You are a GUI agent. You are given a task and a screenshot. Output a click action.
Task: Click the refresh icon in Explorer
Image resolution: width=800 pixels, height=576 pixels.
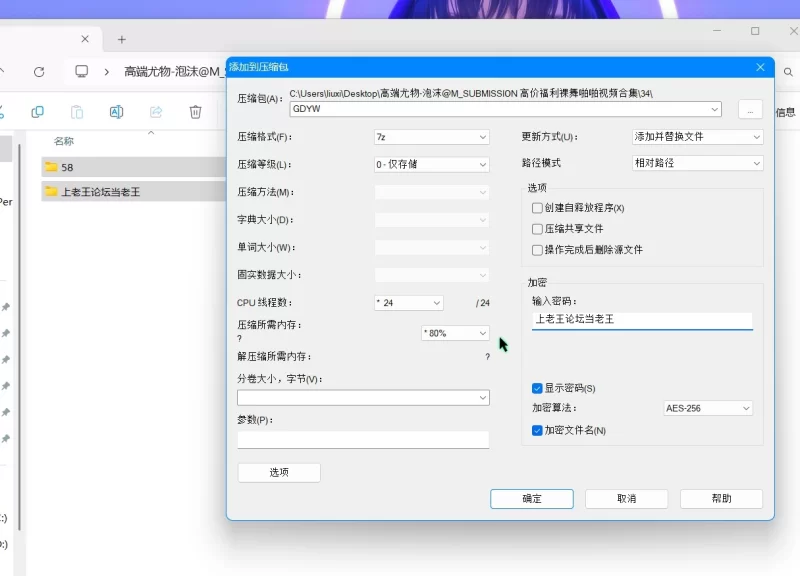[x=39, y=72]
